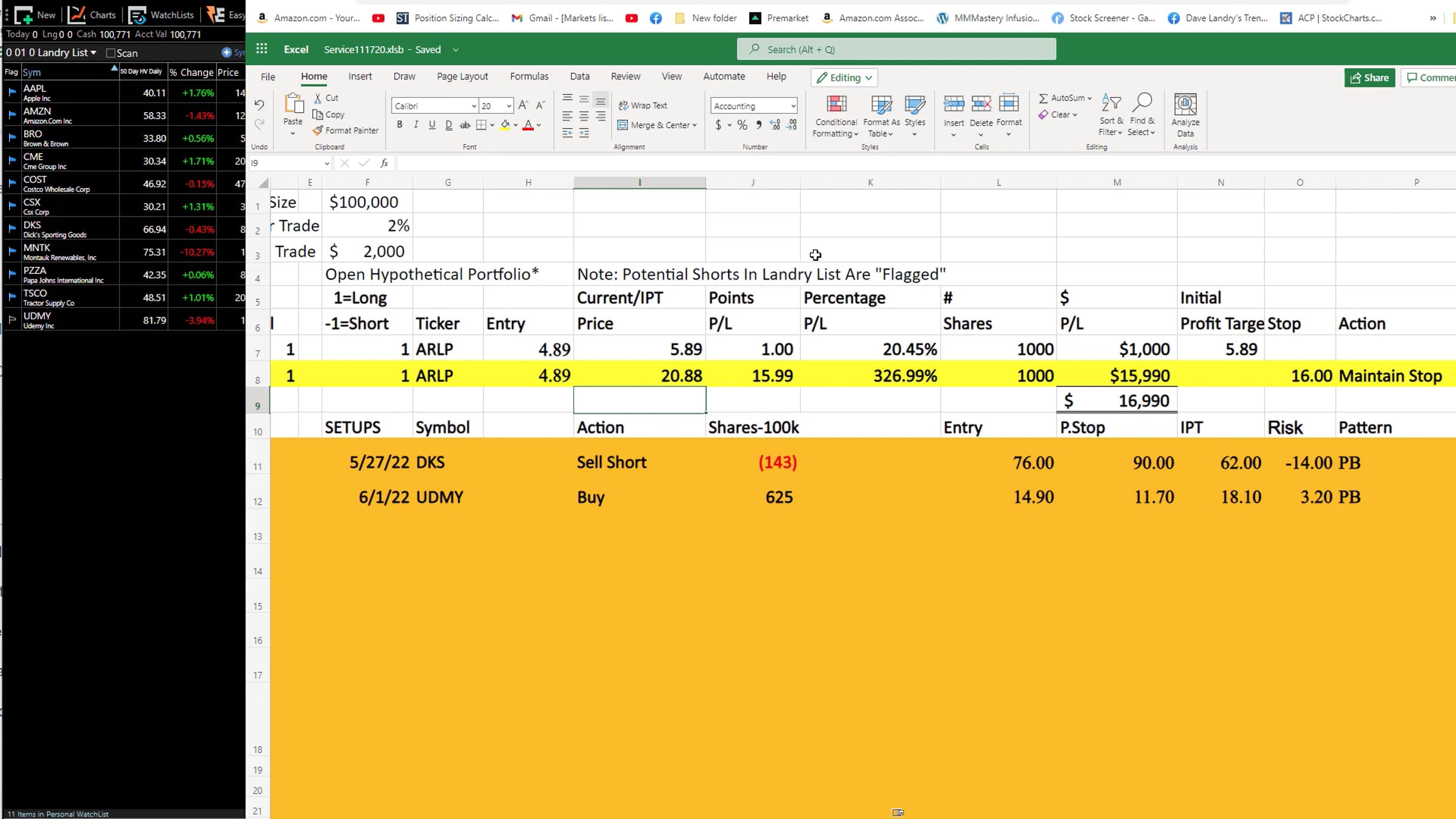The width and height of the screenshot is (1456, 819).
Task: Expand the Merge & Center options
Action: tap(695, 126)
